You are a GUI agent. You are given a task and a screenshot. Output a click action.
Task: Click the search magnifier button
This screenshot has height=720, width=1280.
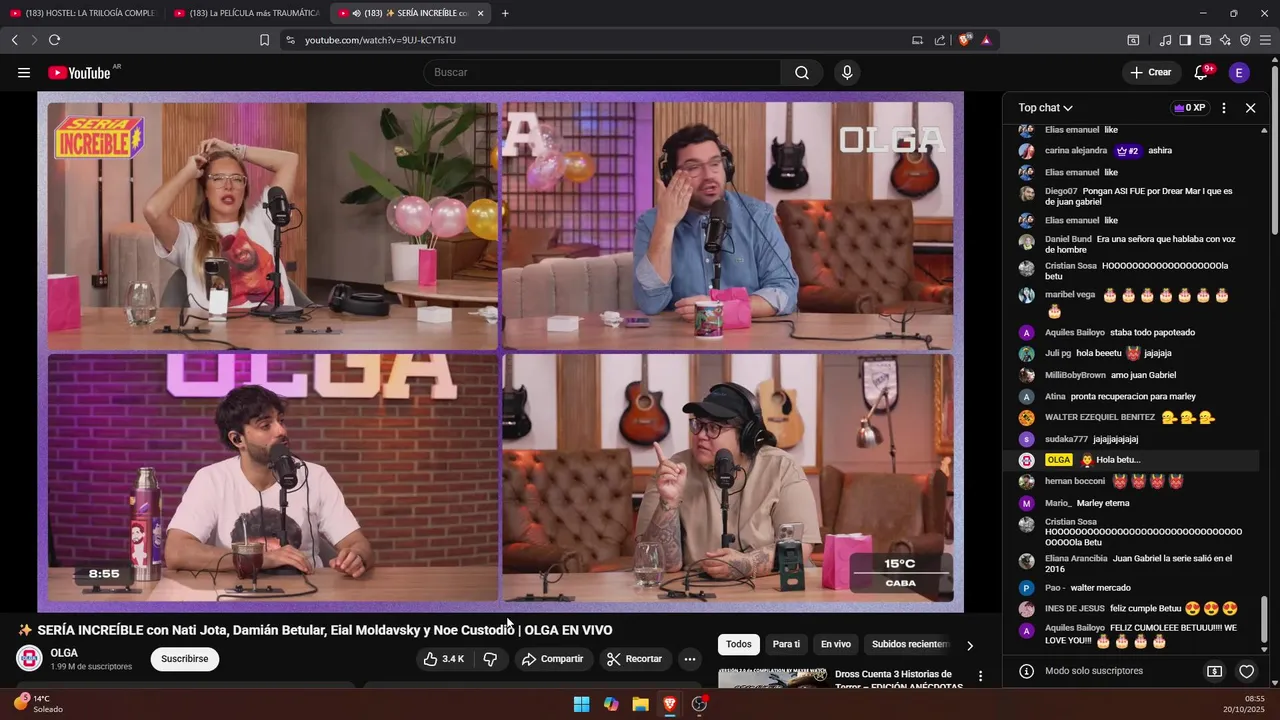[802, 72]
